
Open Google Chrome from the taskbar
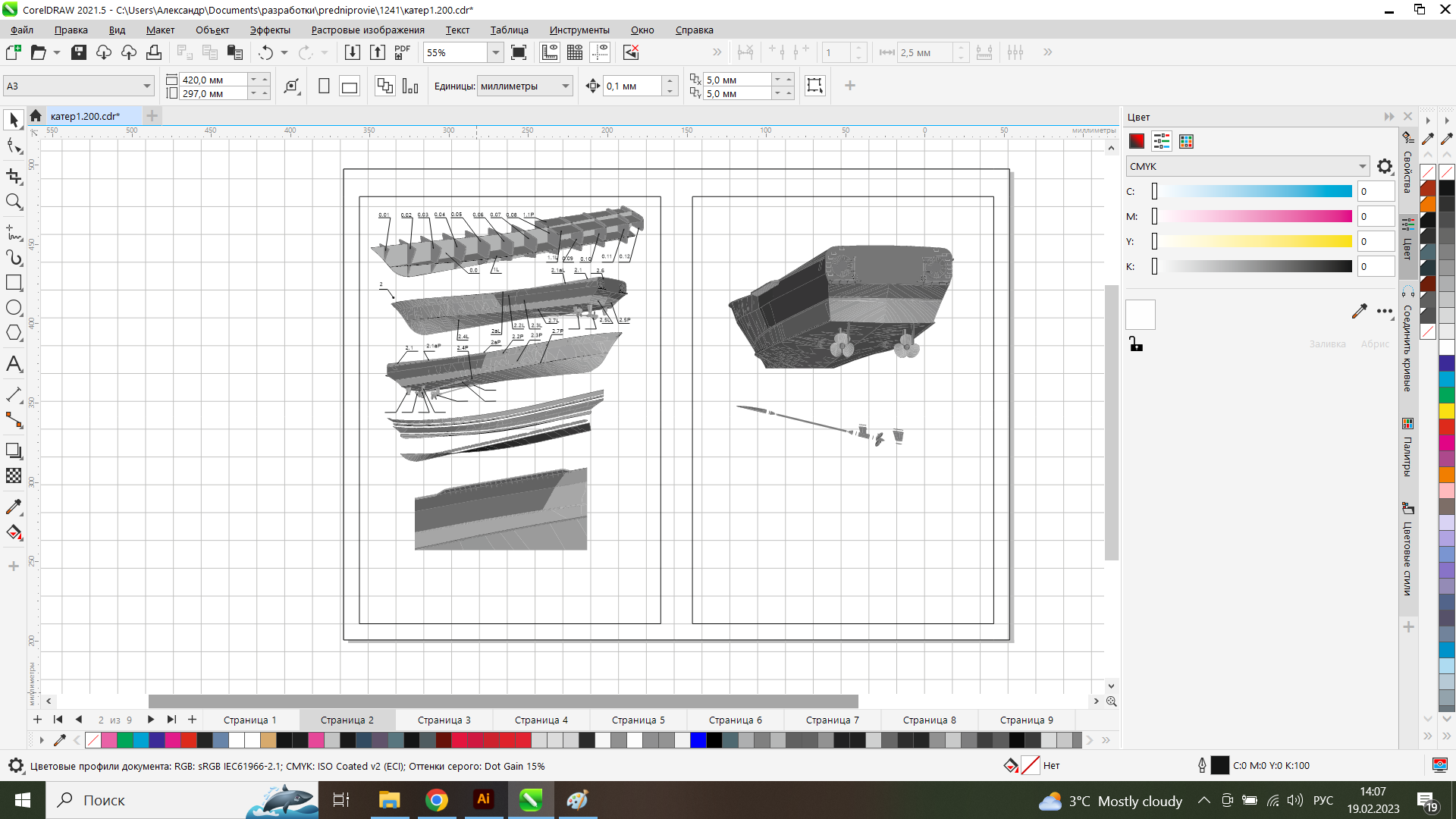click(436, 800)
